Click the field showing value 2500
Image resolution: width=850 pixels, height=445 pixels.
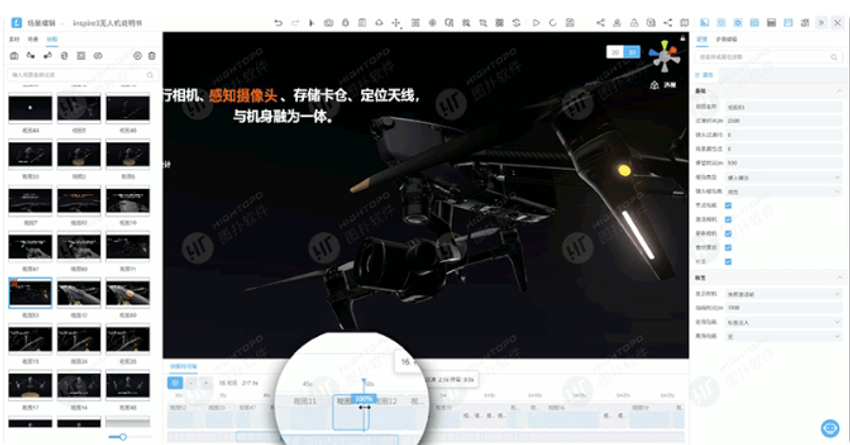coord(784,121)
